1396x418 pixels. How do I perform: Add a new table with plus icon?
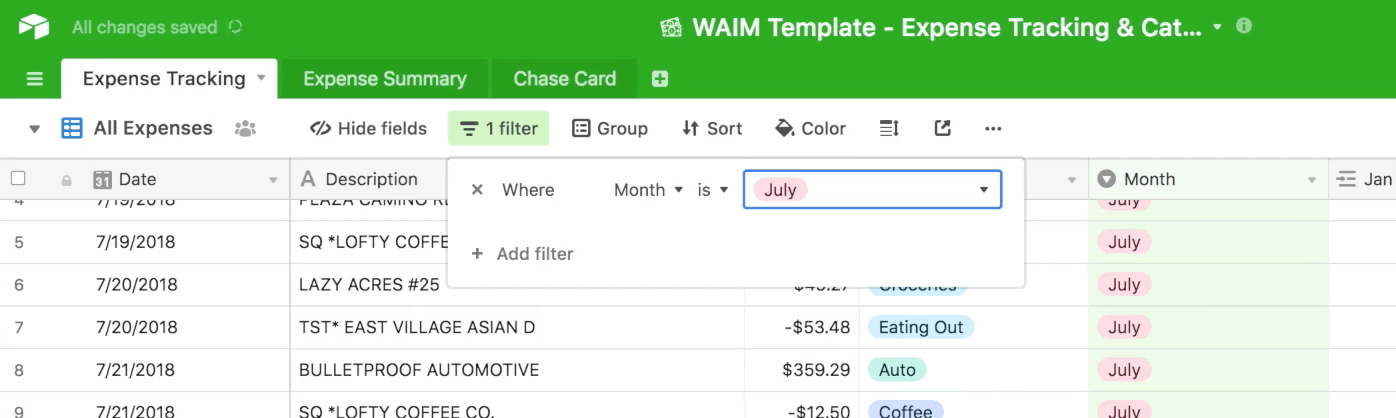(660, 79)
